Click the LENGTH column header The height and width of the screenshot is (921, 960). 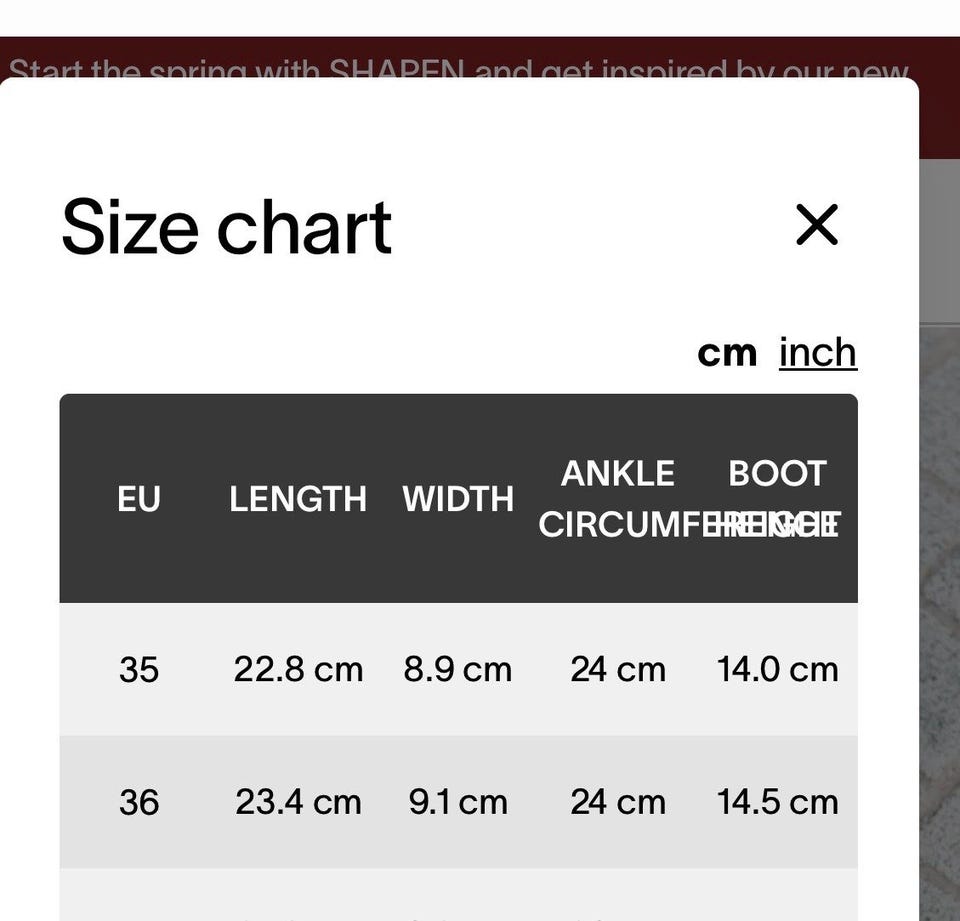tap(298, 498)
